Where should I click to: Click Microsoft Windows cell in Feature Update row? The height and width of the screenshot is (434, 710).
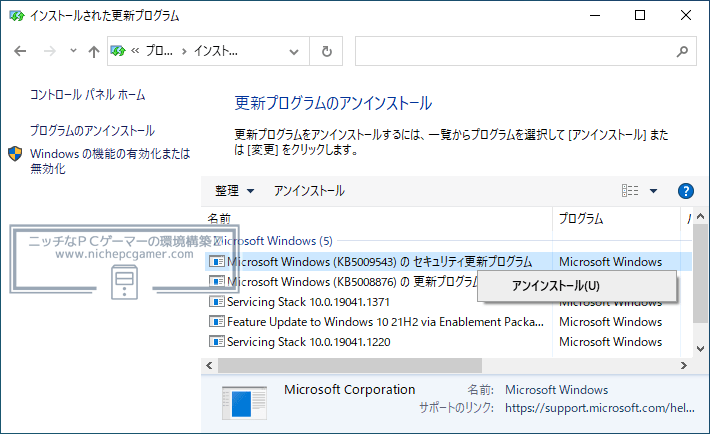click(610, 322)
